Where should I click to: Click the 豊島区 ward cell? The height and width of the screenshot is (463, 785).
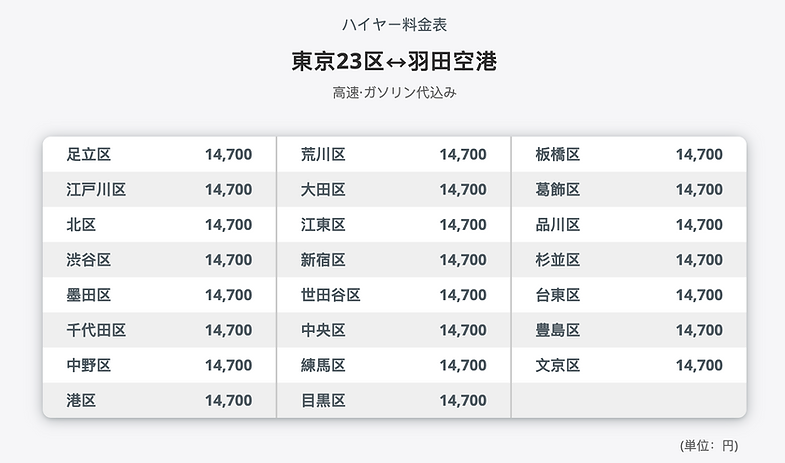[558, 330]
